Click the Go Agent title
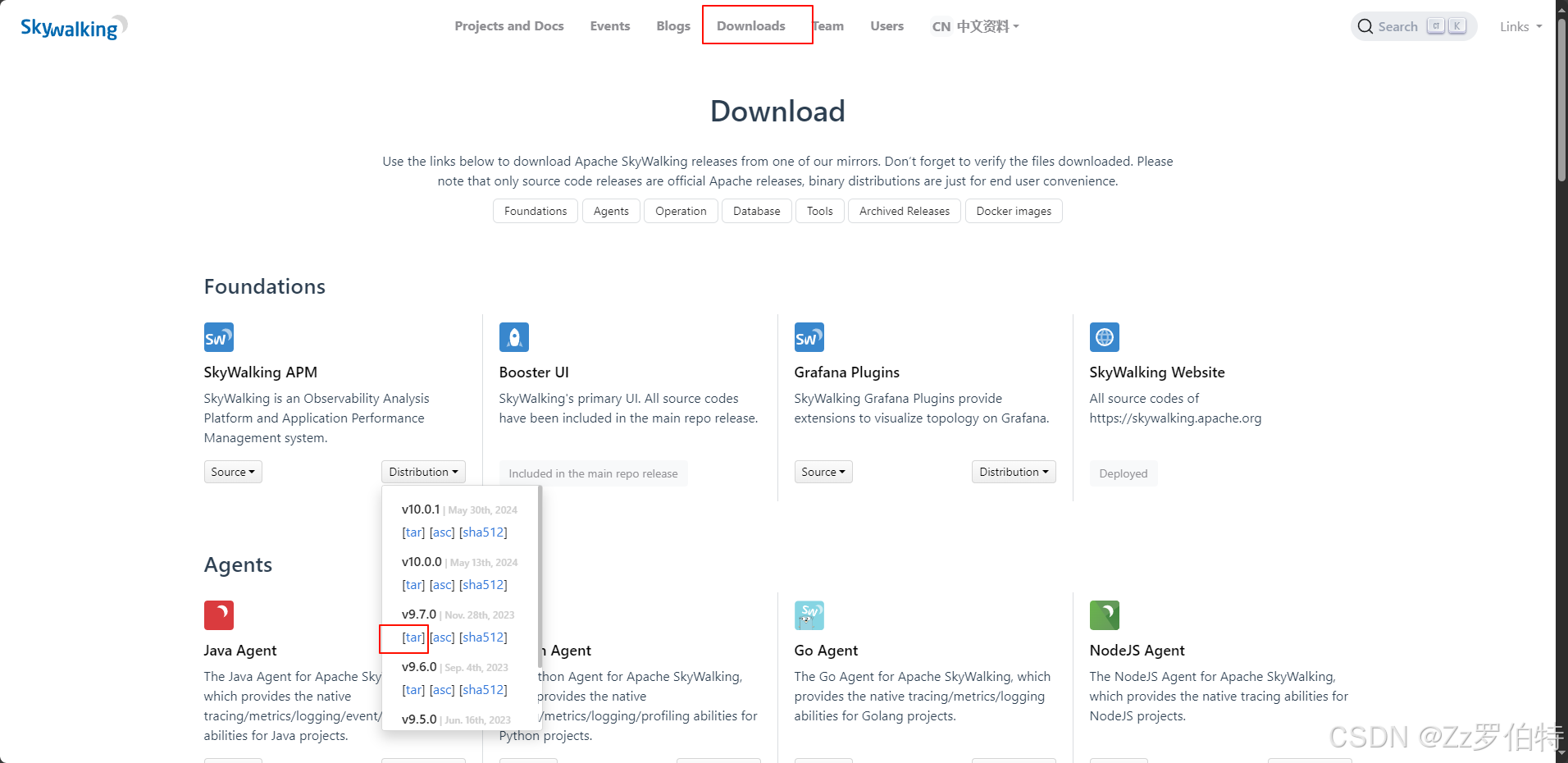This screenshot has width=1568, height=763. [x=826, y=651]
